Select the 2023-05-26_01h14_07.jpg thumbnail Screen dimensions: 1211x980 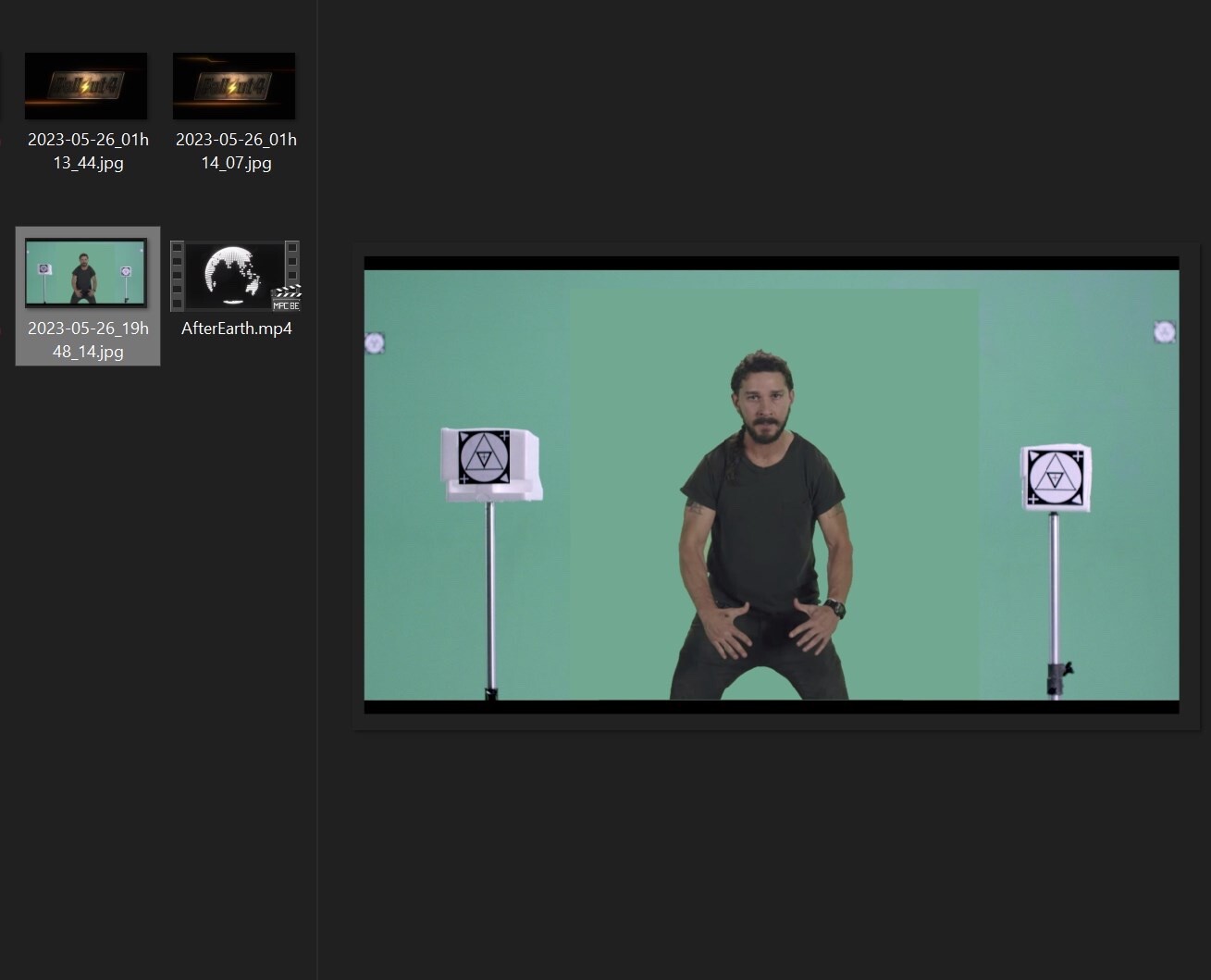click(234, 86)
